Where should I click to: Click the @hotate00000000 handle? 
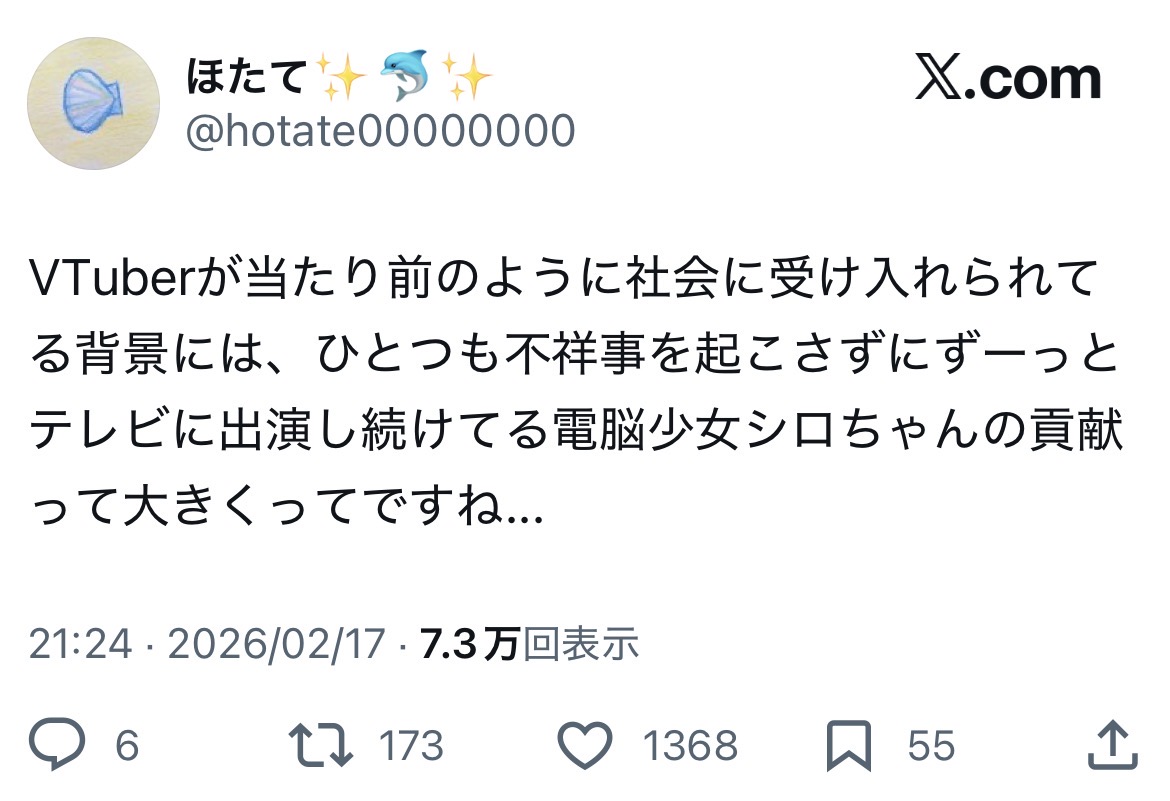(x=380, y=131)
